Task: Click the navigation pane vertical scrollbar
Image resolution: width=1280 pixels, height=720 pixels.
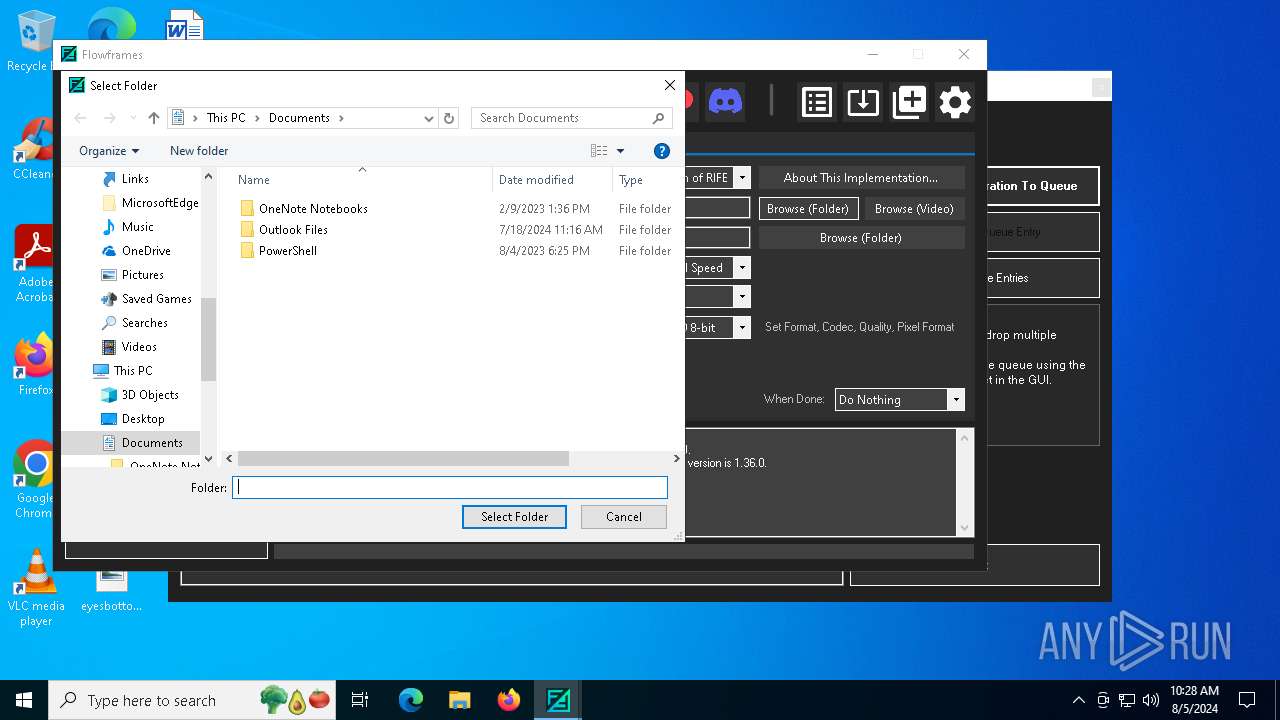Action: pyautogui.click(x=208, y=340)
